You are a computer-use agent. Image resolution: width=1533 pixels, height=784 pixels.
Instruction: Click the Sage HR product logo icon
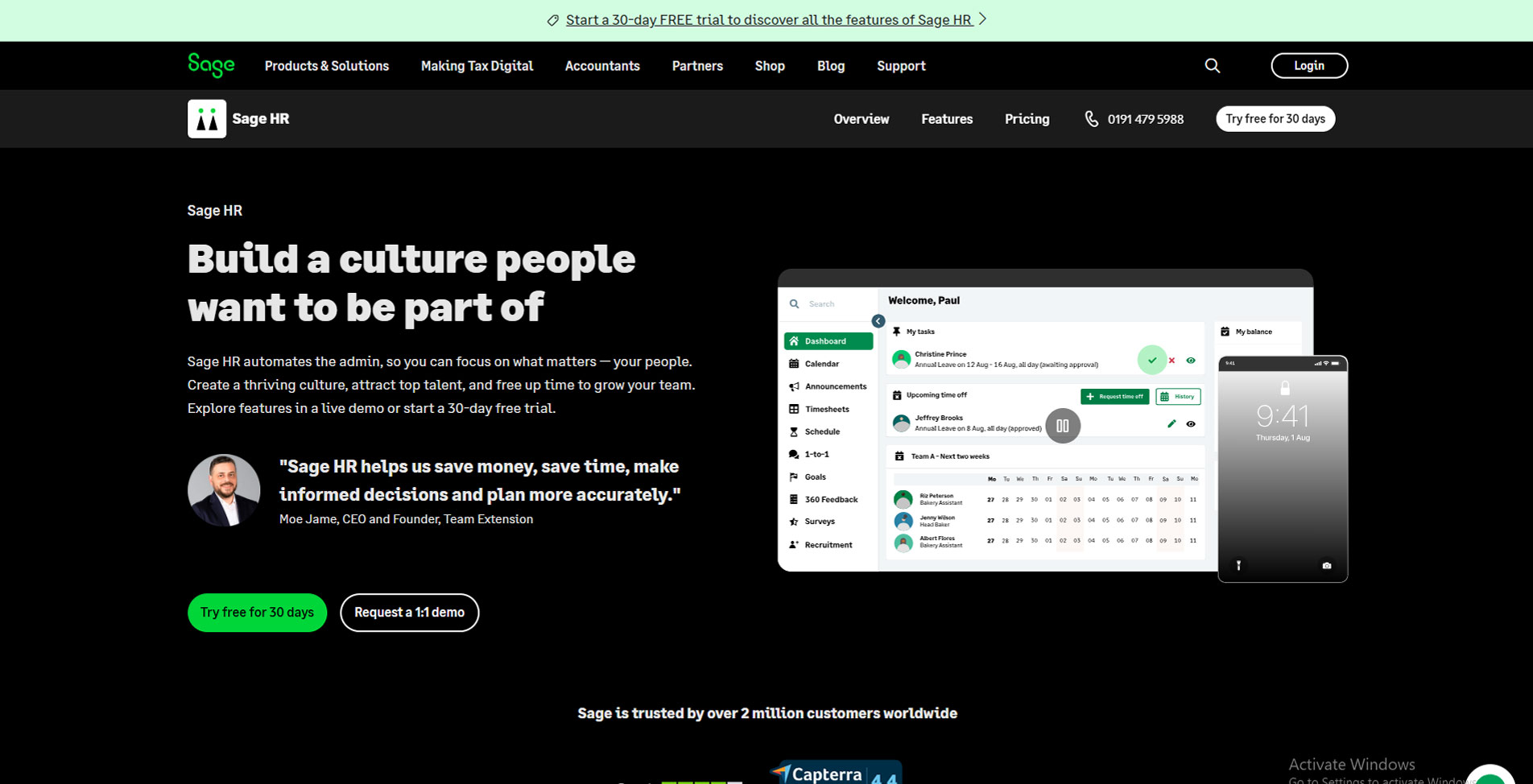[207, 119]
